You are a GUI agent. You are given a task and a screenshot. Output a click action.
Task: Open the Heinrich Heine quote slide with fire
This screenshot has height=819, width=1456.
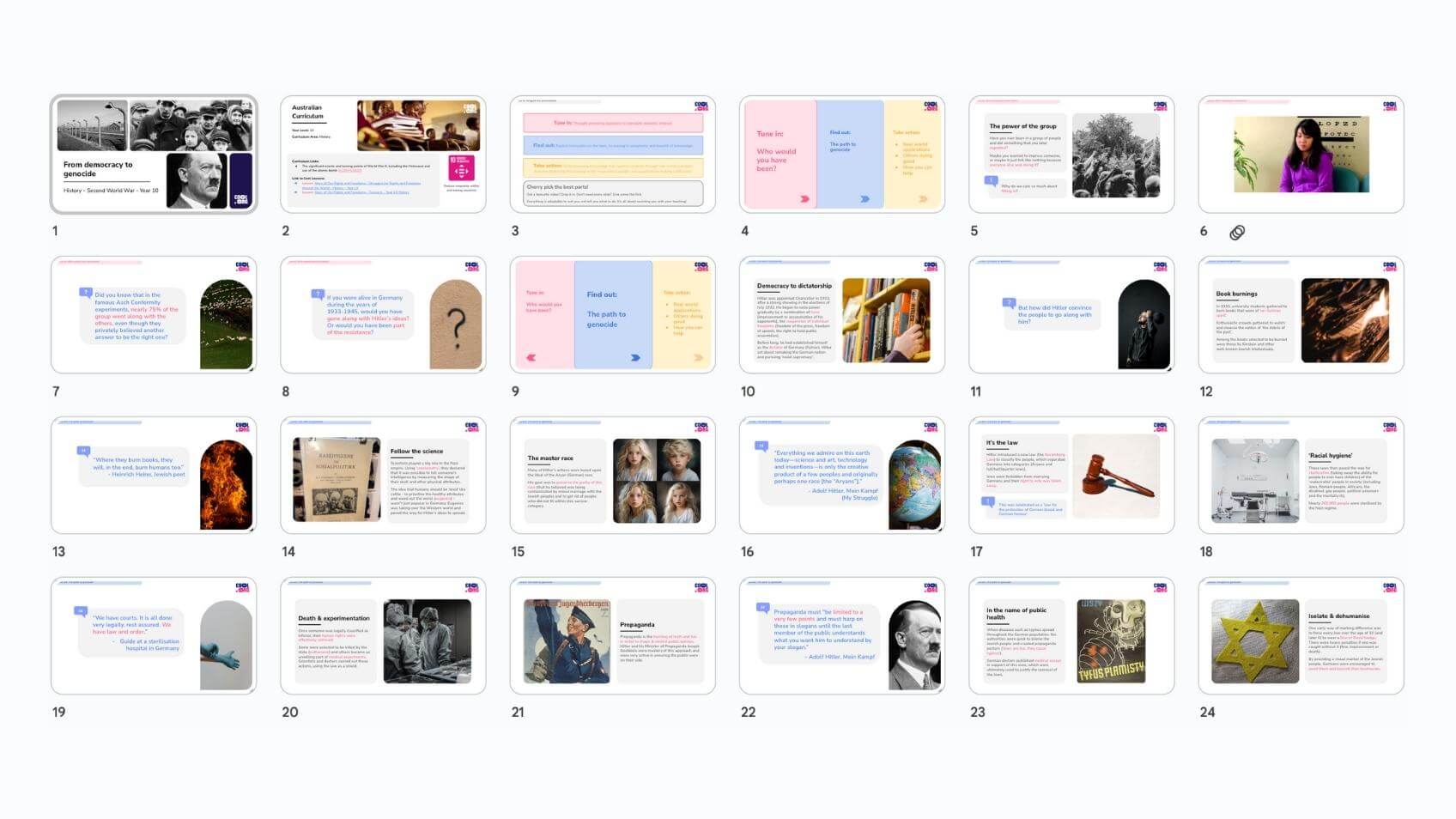coord(154,476)
